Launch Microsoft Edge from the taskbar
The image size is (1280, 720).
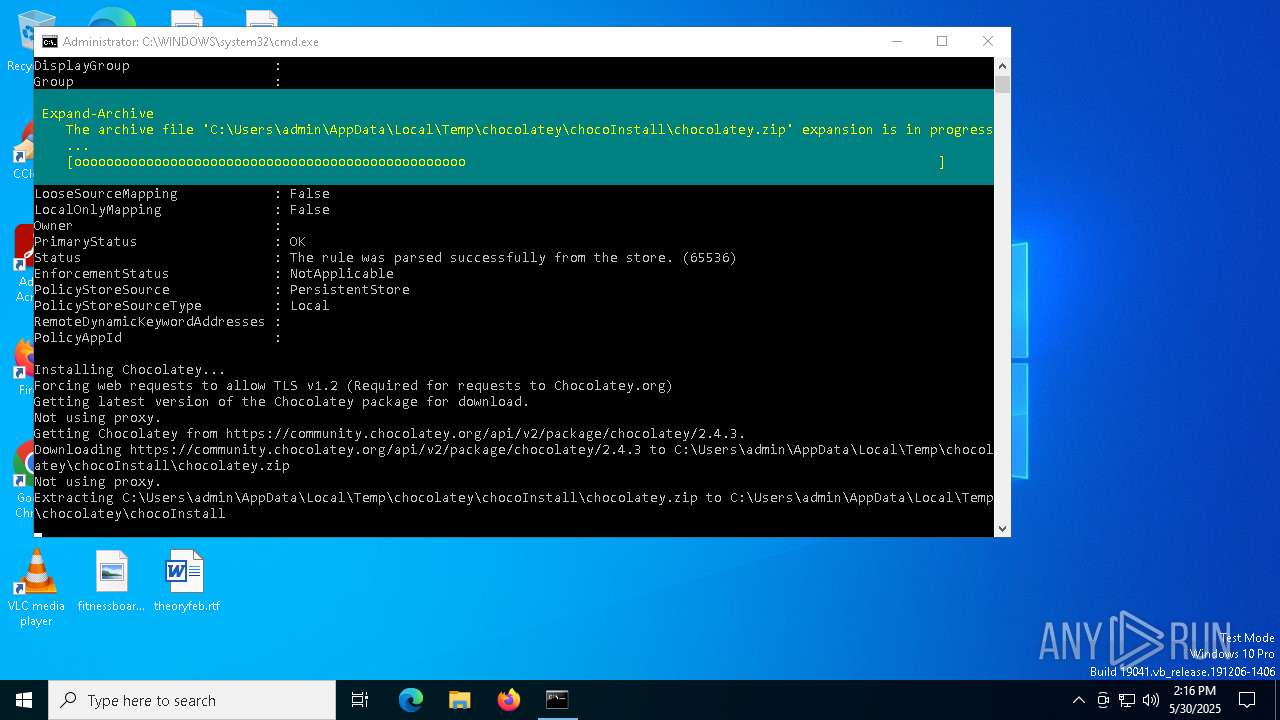[x=411, y=700]
